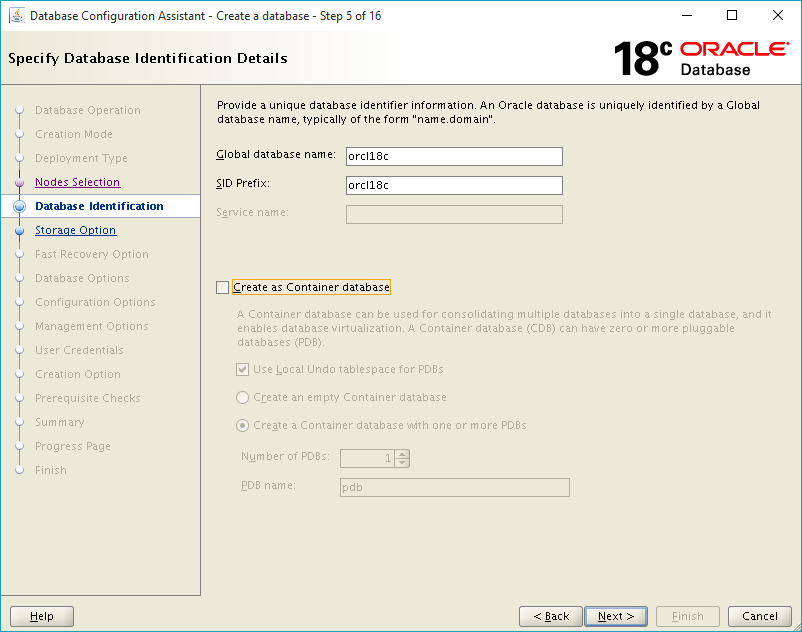Open Help for this wizard
The height and width of the screenshot is (632, 802).
(42, 616)
